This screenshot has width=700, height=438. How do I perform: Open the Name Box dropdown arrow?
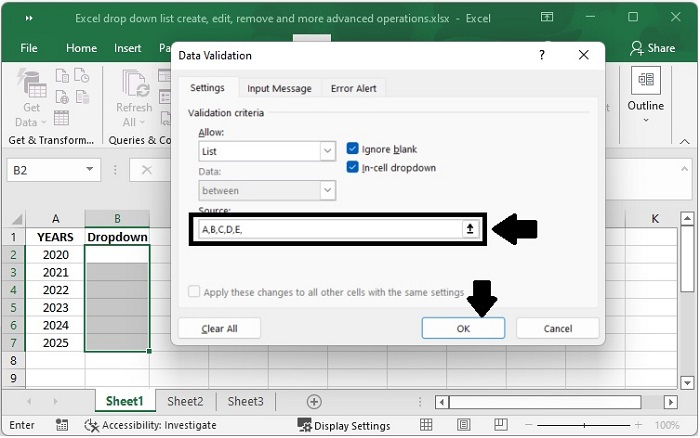(89, 169)
